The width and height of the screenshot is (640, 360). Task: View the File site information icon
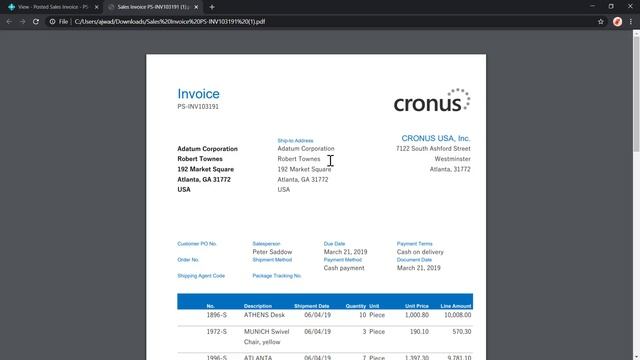(x=52, y=22)
